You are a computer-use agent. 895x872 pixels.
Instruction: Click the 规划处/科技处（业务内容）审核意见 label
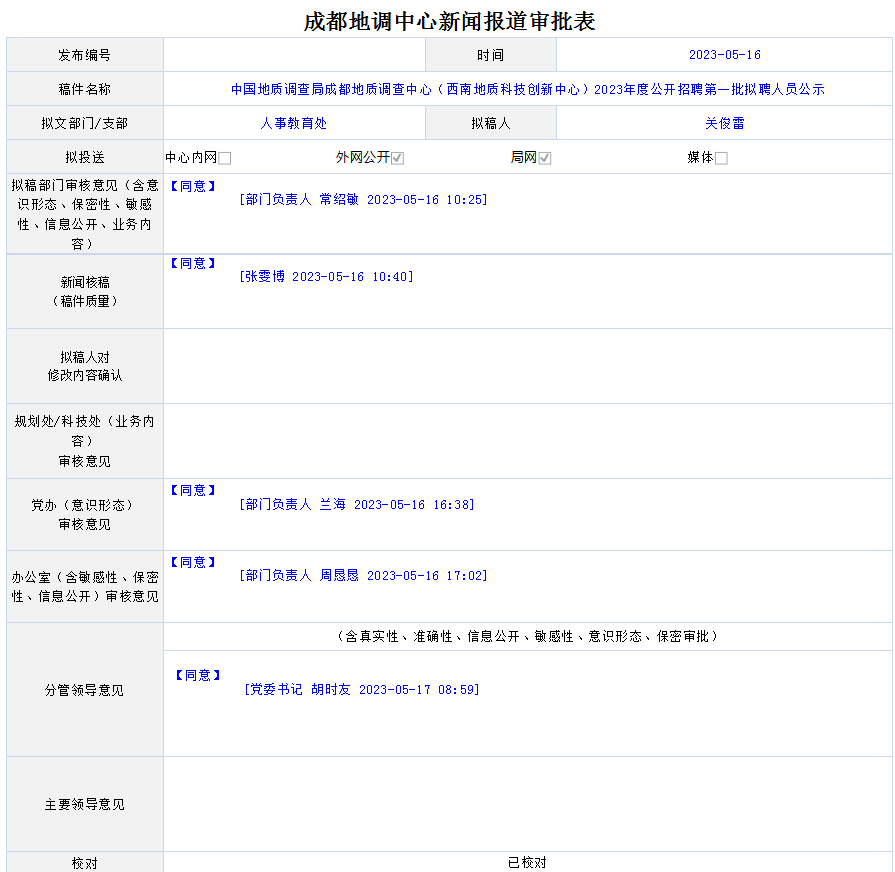[x=85, y=441]
